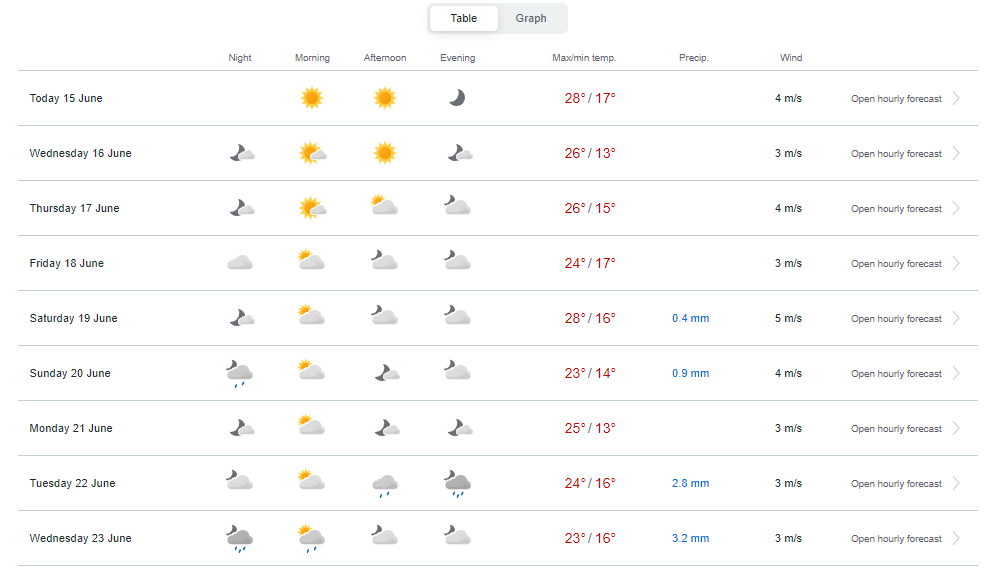Switch to the Graph view

[531, 19]
